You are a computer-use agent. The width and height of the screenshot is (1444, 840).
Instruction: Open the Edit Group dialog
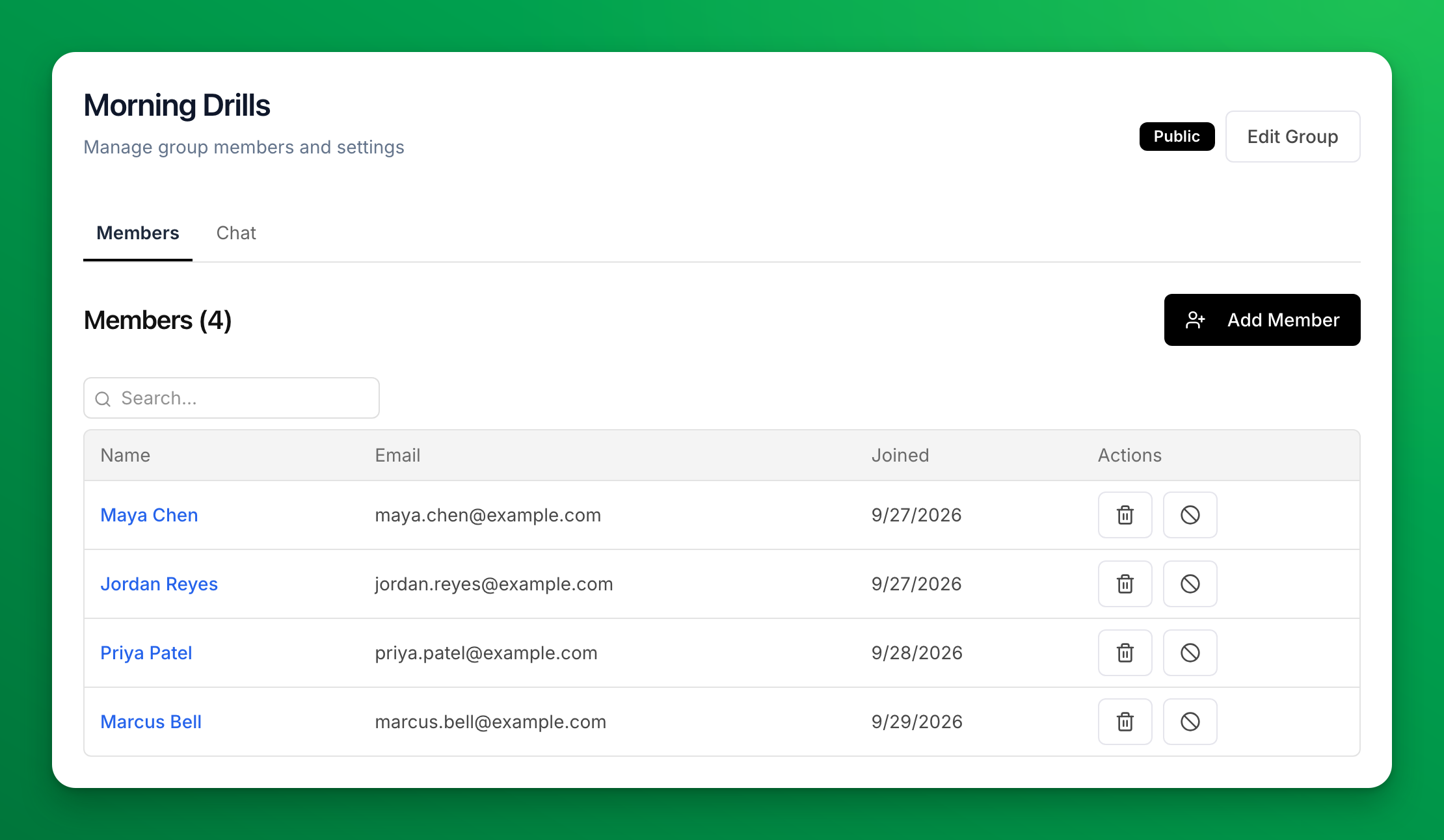click(x=1292, y=137)
